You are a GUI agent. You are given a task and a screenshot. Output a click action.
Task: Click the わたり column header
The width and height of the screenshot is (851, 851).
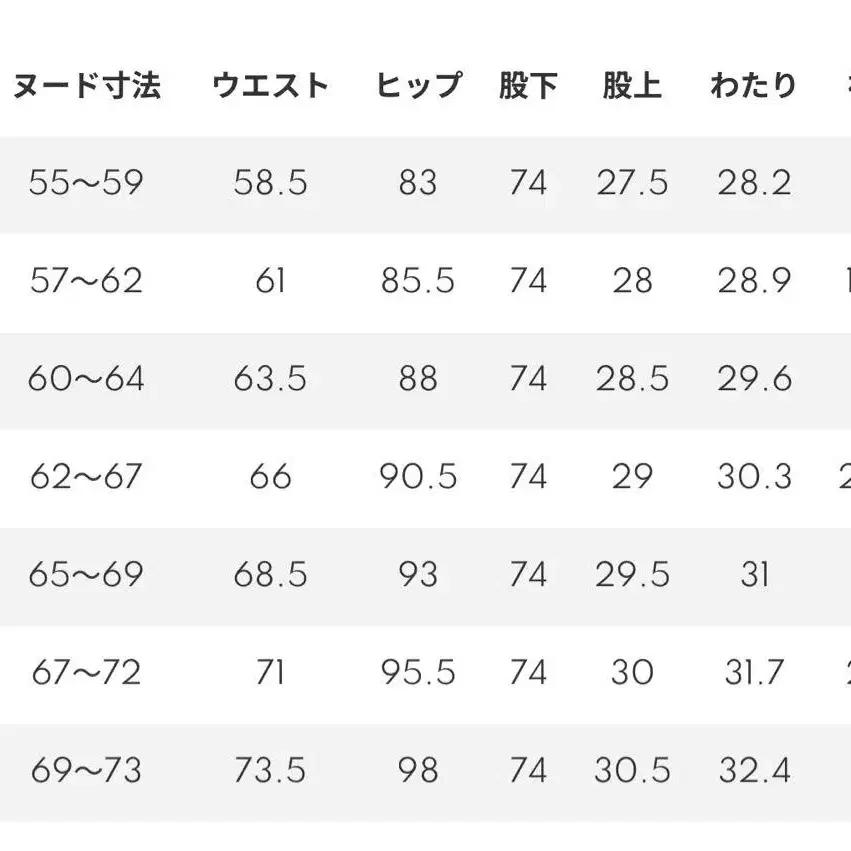(753, 86)
